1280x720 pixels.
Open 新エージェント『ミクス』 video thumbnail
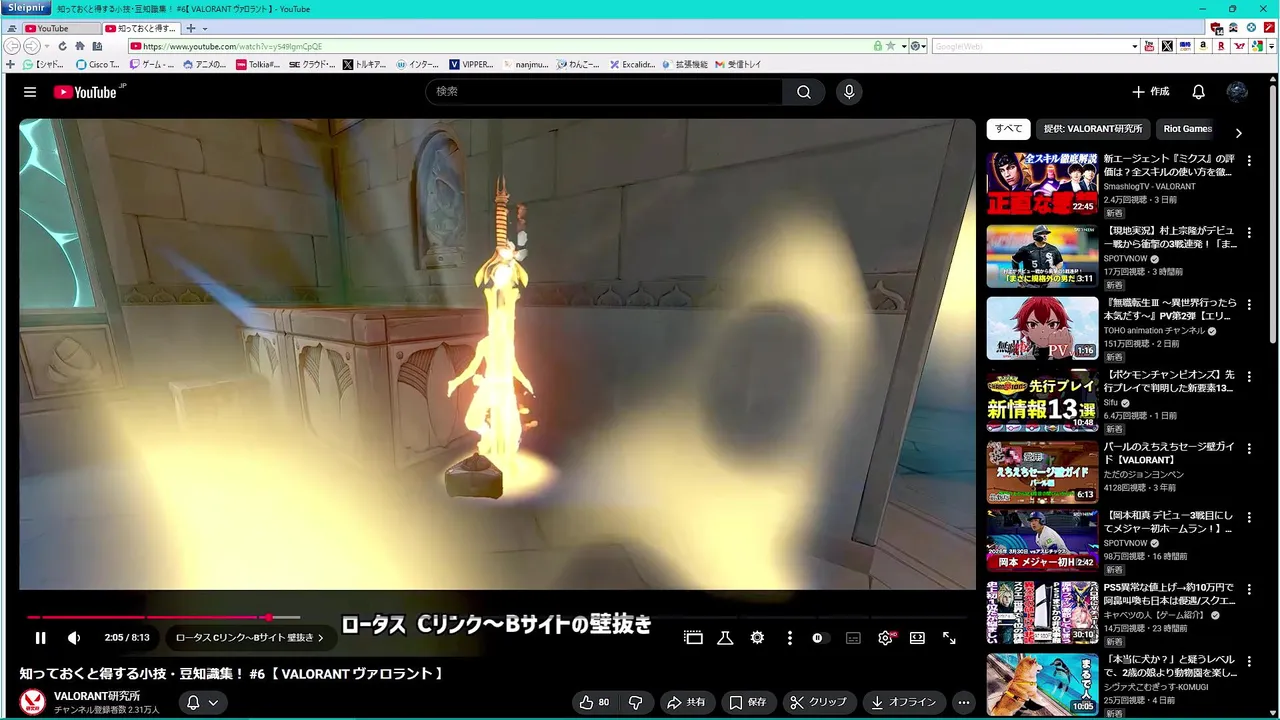click(x=1042, y=184)
